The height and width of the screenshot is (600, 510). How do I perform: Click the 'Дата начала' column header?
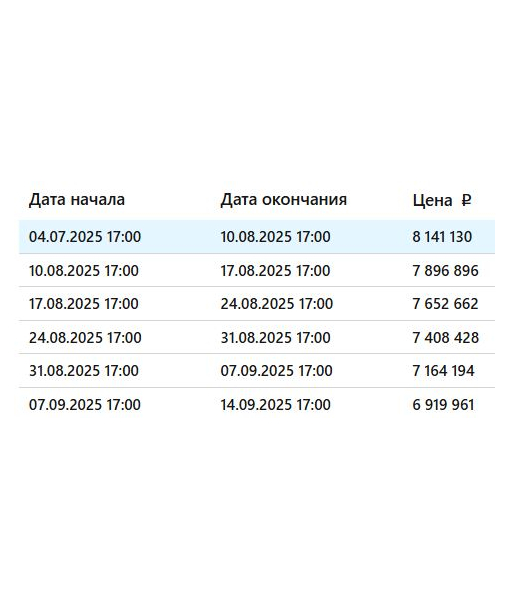(77, 200)
